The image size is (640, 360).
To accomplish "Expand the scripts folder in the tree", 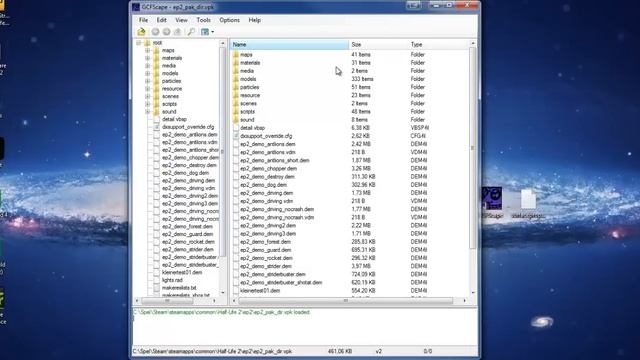I will click(x=147, y=104).
